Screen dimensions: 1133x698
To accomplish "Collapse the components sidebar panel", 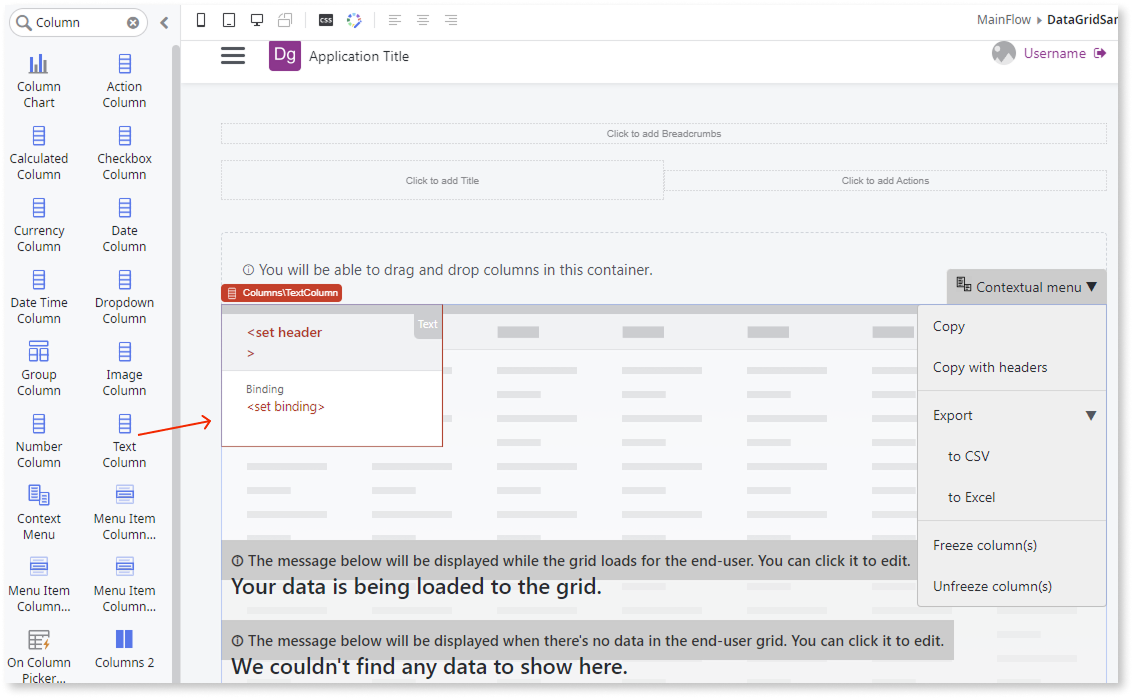I will 163,21.
